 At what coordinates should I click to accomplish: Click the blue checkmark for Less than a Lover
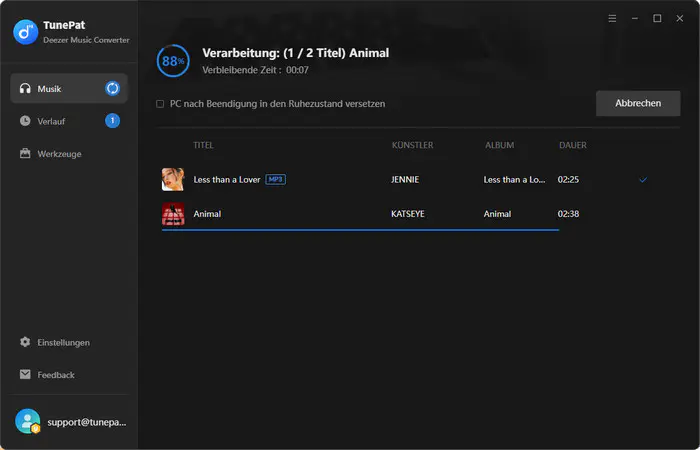[643, 179]
